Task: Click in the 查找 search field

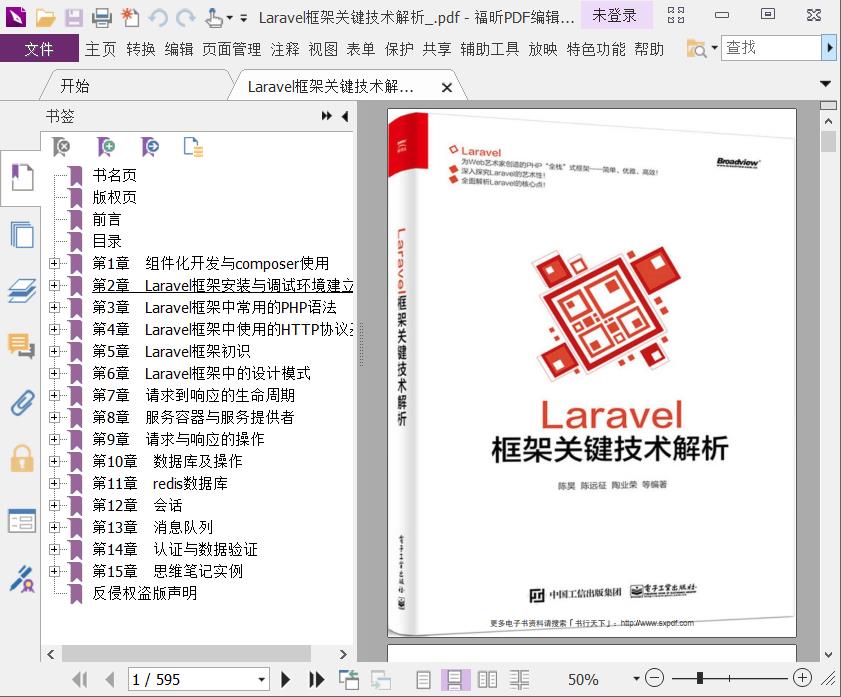Action: click(x=772, y=48)
